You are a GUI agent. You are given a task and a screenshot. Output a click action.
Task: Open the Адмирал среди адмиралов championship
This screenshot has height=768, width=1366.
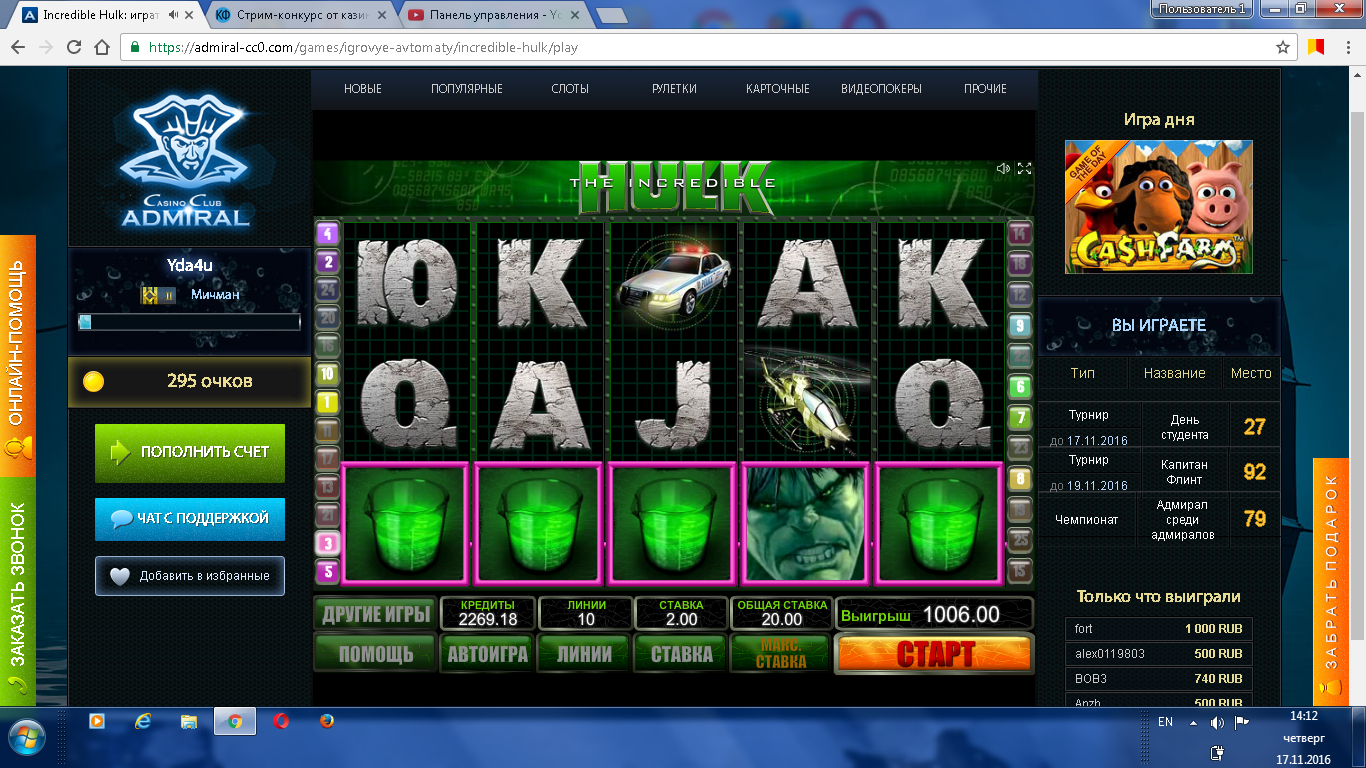coord(1185,519)
